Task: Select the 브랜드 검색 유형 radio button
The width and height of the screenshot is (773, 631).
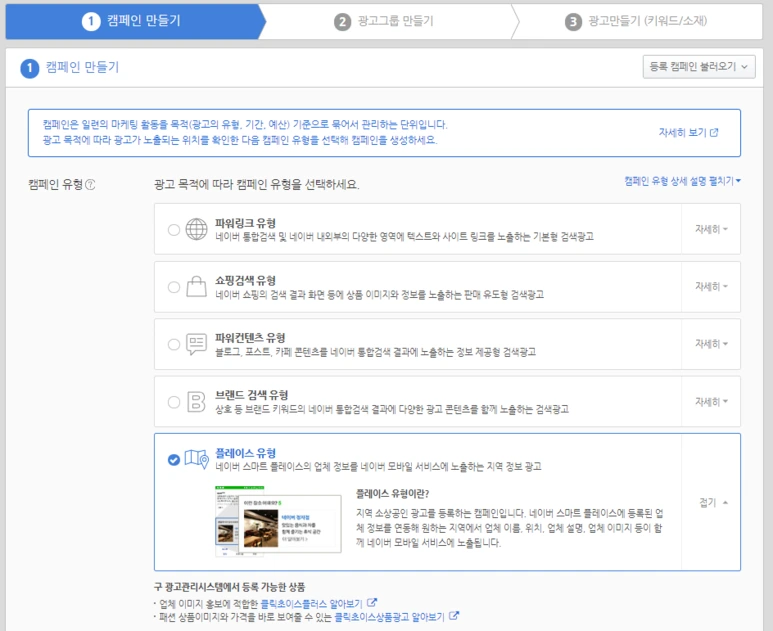Action: [x=174, y=402]
